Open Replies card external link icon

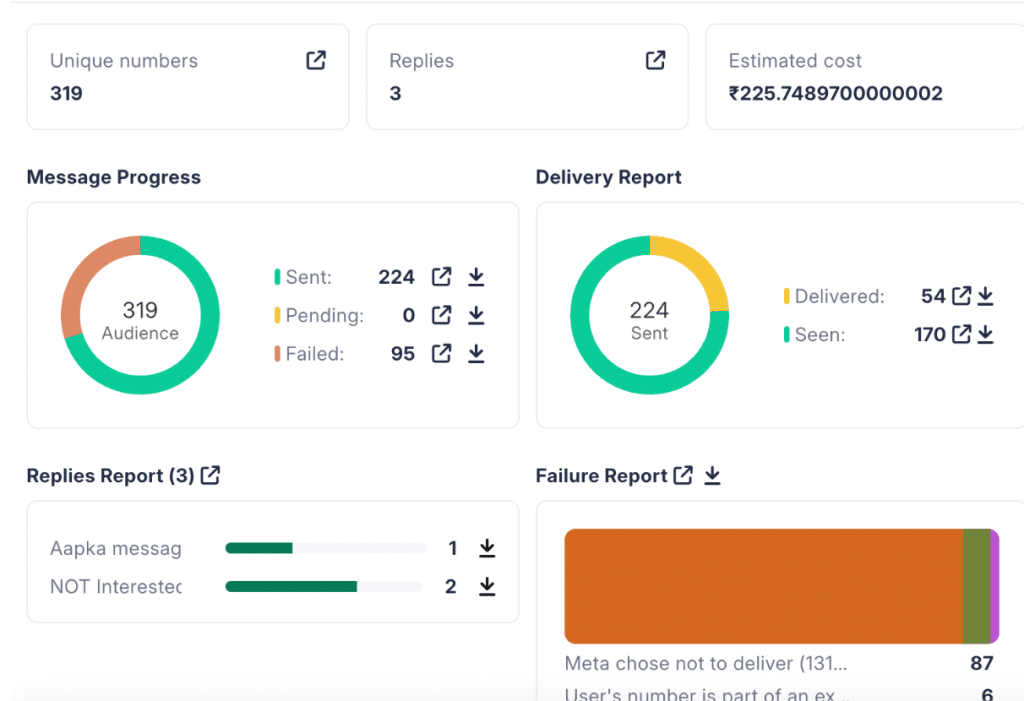pyautogui.click(x=655, y=60)
